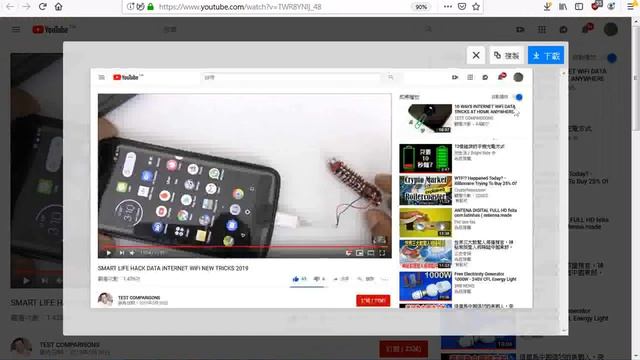Bookmark this page with the star icon
Screen dimensions: 640x360
pos(476,7)
